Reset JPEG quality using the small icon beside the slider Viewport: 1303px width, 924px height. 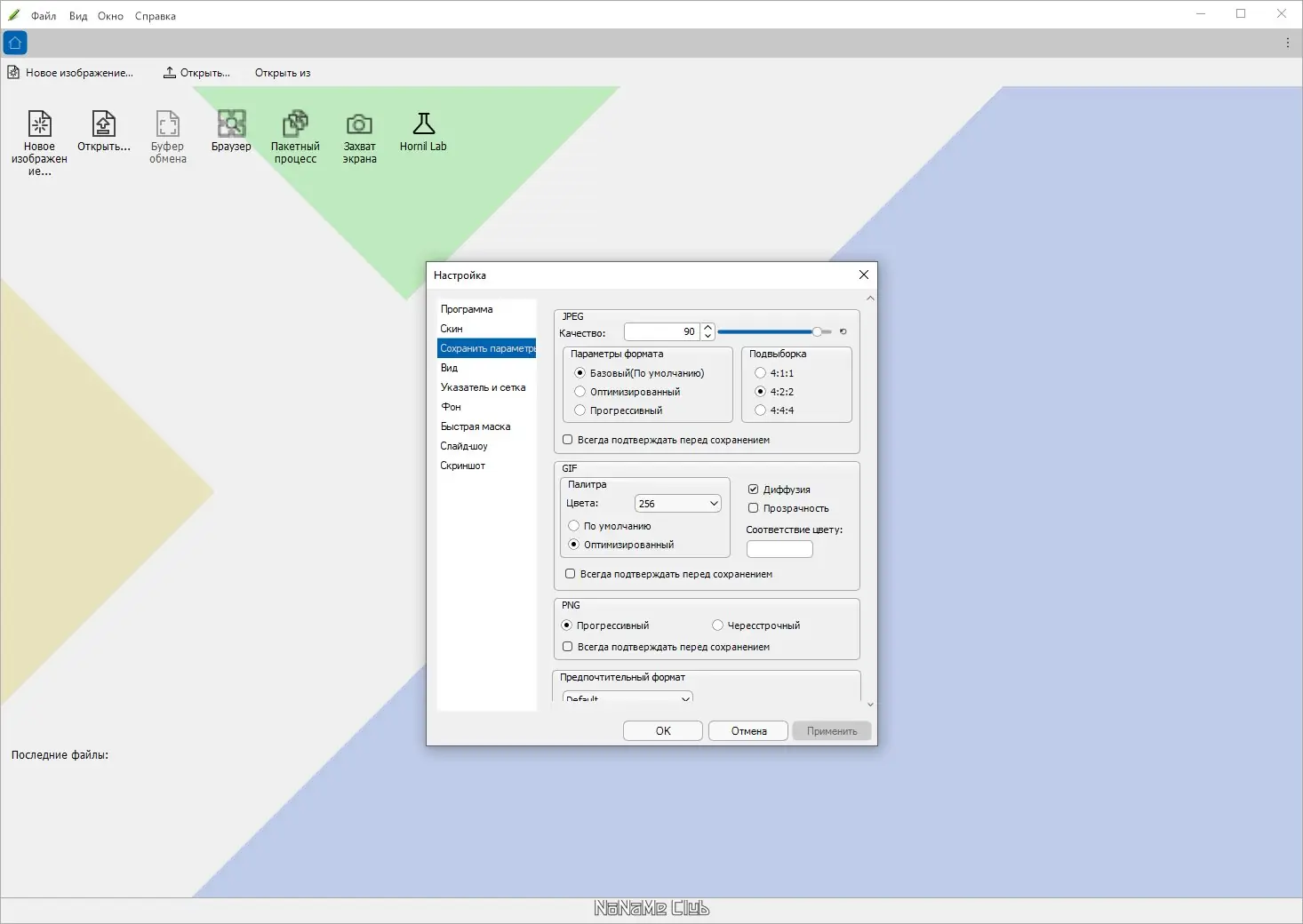pyautogui.click(x=843, y=331)
